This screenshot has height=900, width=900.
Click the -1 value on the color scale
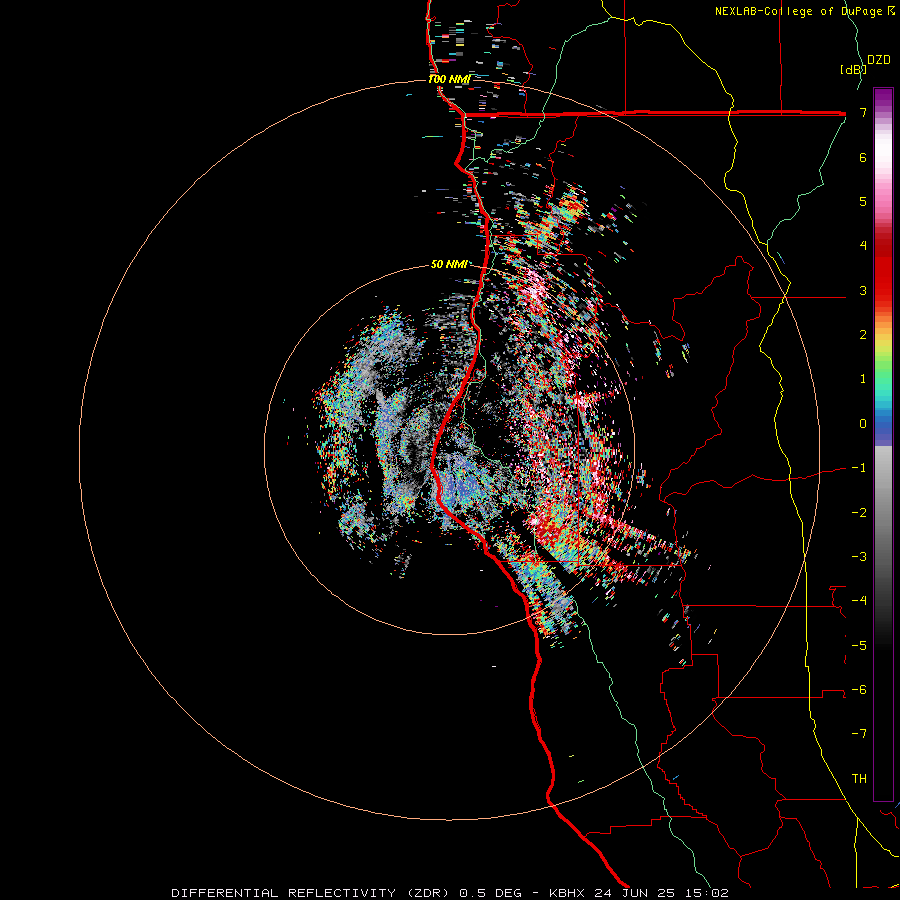(859, 468)
